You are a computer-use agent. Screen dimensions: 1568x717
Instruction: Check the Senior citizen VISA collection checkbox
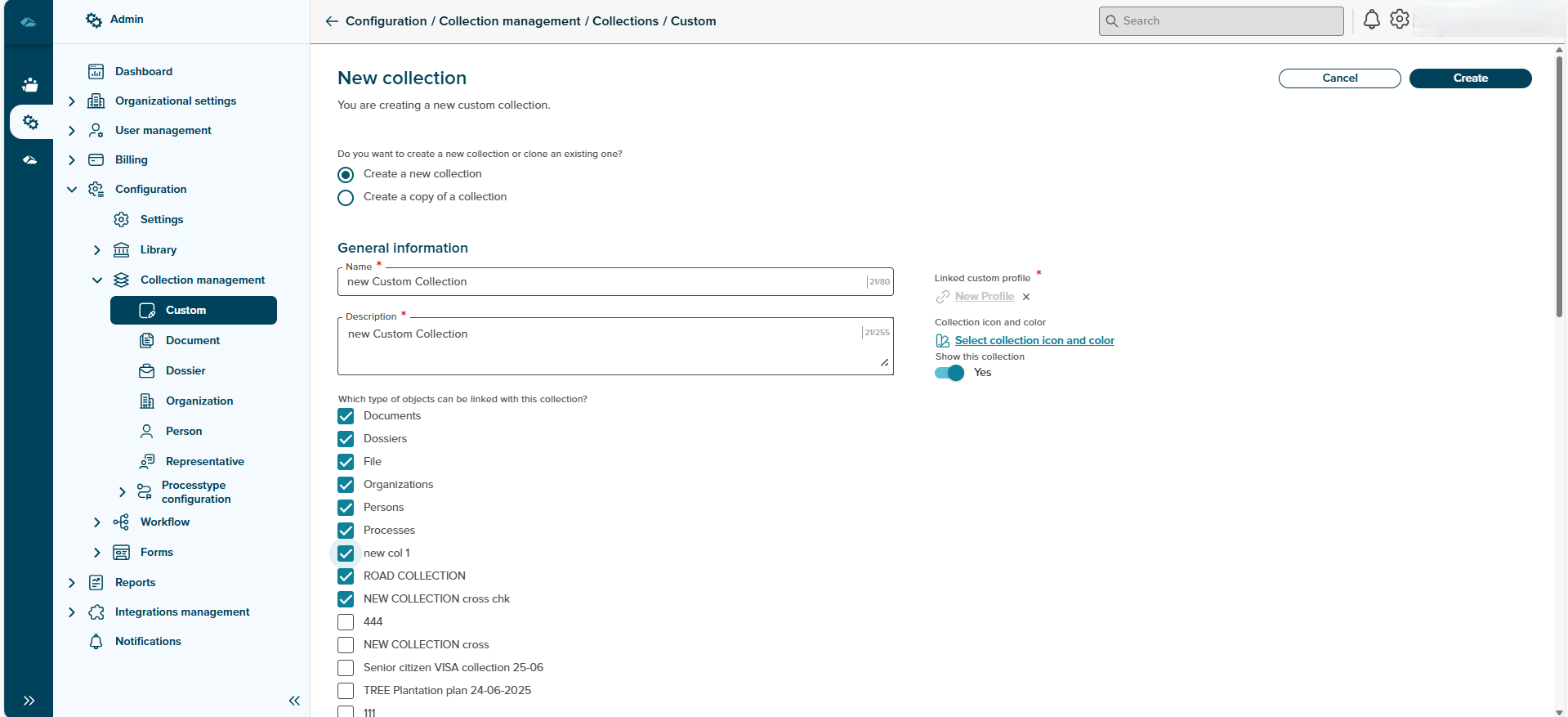click(346, 668)
